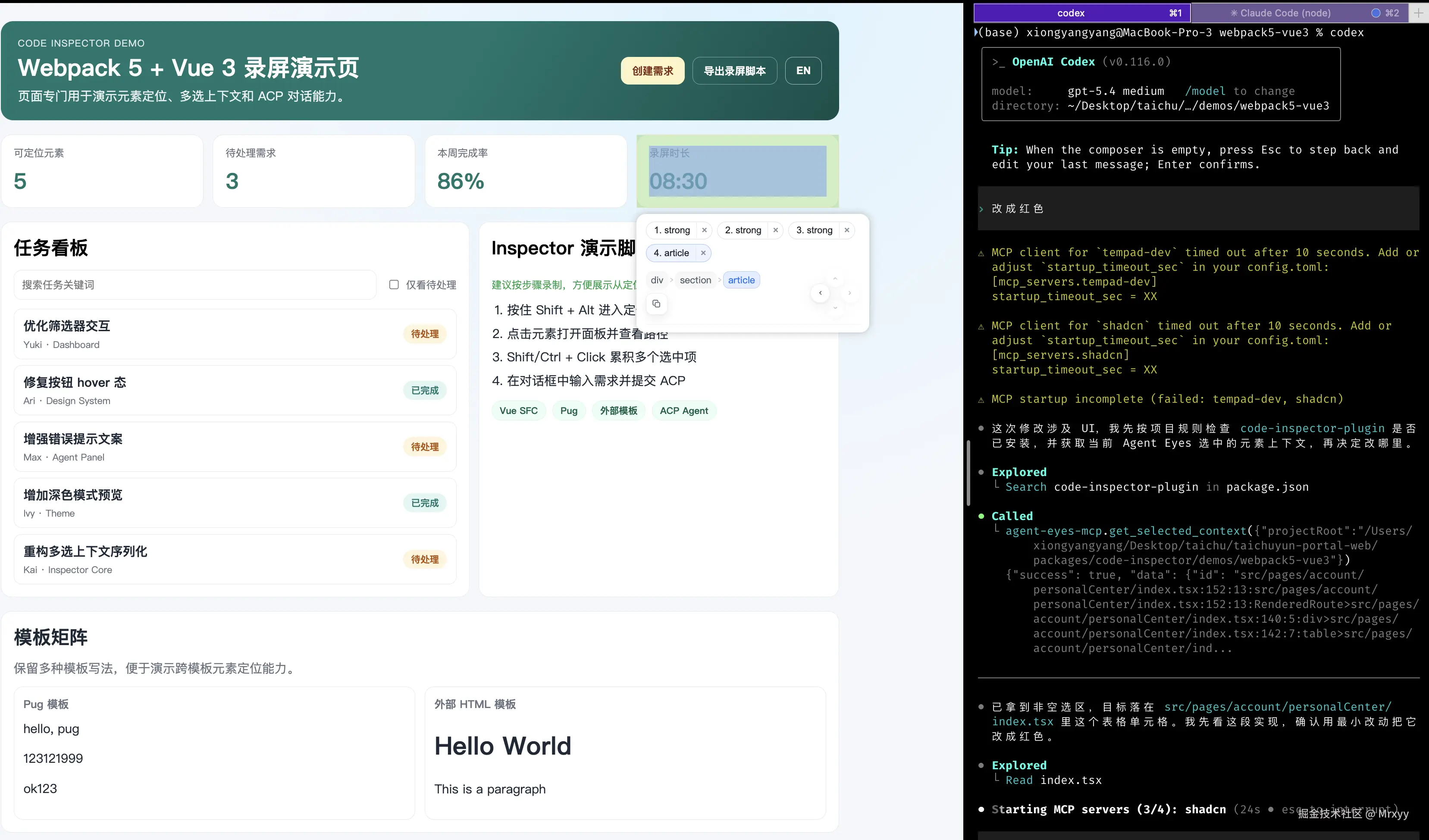Screen dimensions: 1429x840
Task: Click the '4. article' chip label
Action: (671, 253)
